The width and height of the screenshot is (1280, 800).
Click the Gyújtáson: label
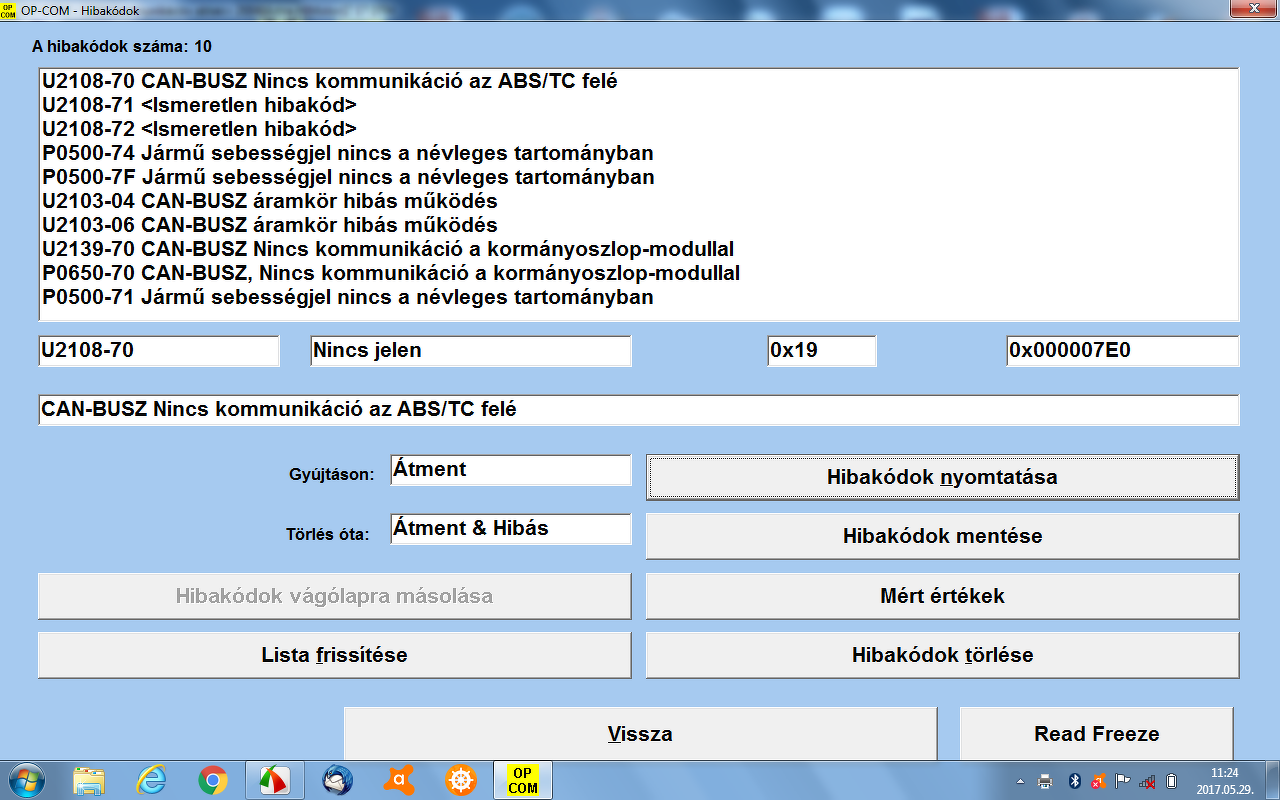point(332,474)
